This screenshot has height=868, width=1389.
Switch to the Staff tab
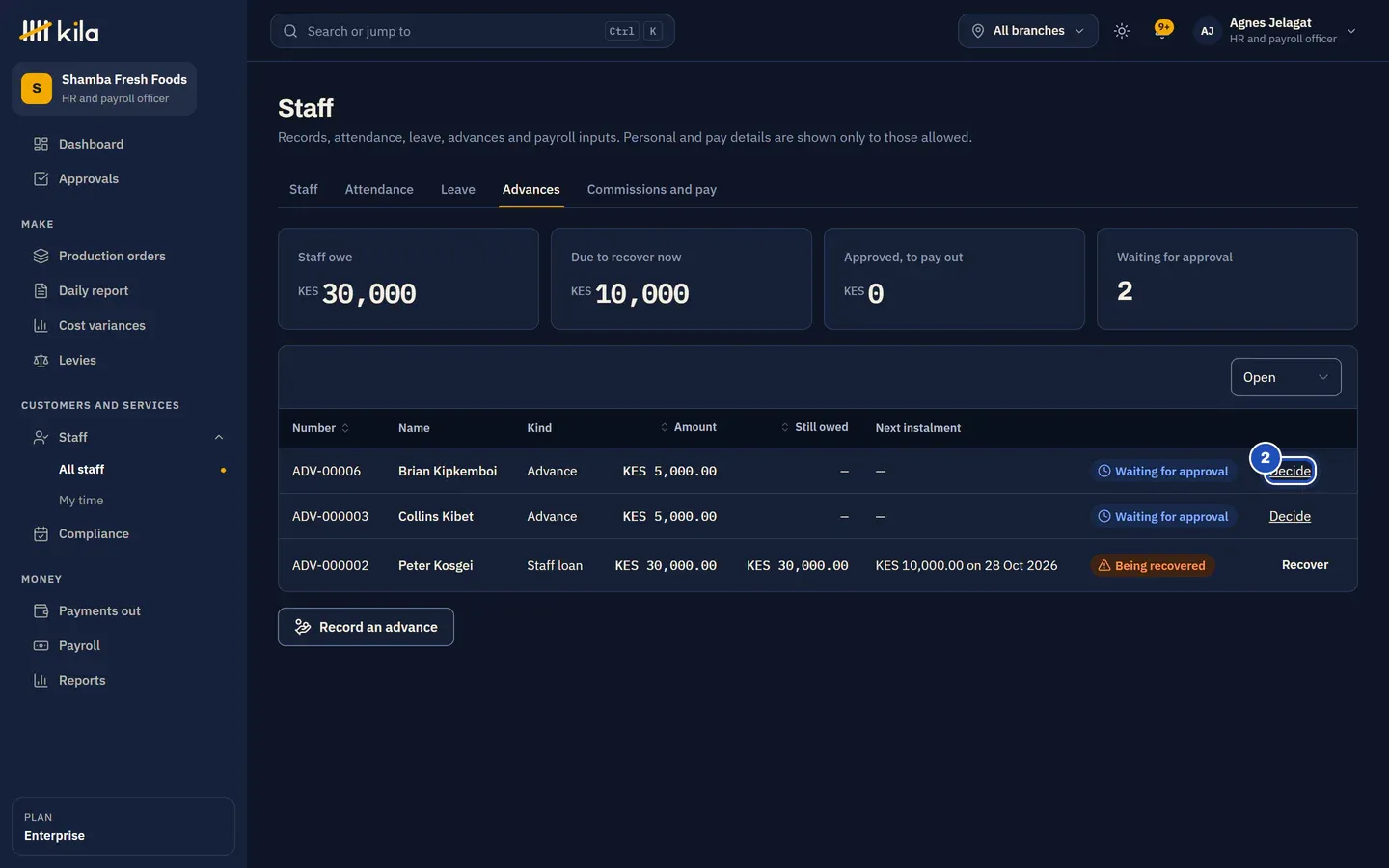pyautogui.click(x=303, y=189)
